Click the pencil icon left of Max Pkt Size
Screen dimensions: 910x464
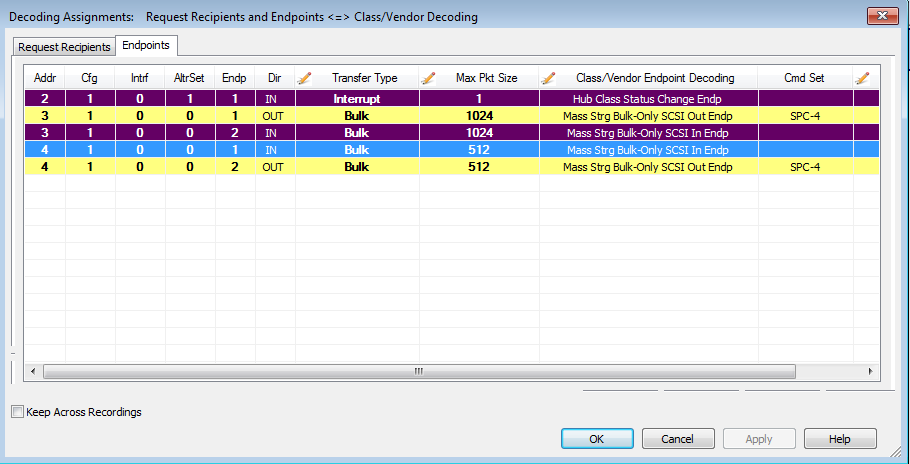click(x=428, y=78)
